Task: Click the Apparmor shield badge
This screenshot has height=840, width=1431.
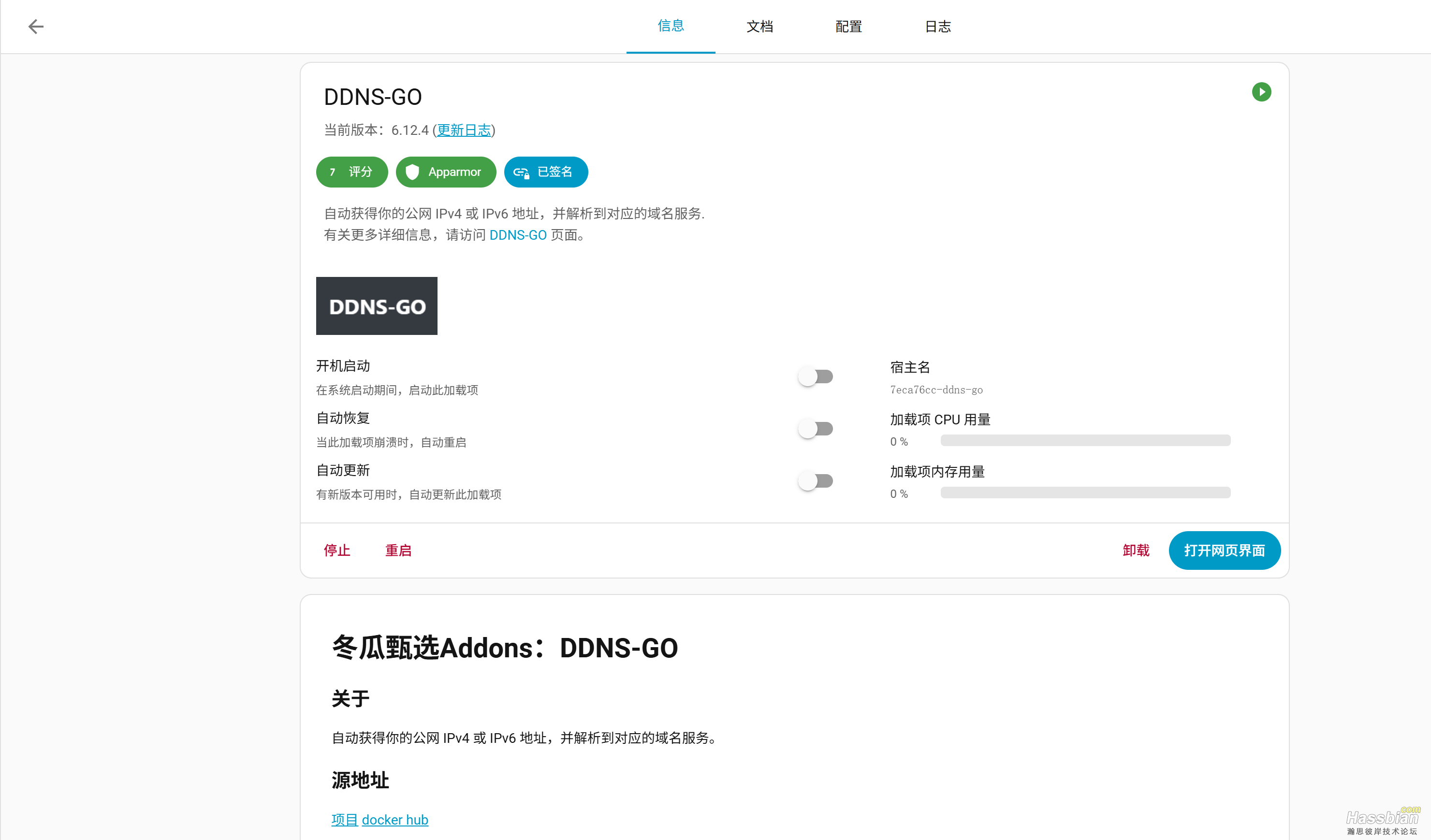Action: pos(446,172)
